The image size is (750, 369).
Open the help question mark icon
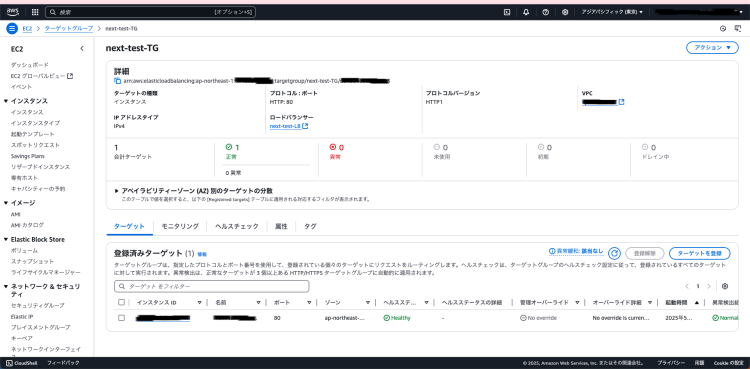tap(545, 12)
